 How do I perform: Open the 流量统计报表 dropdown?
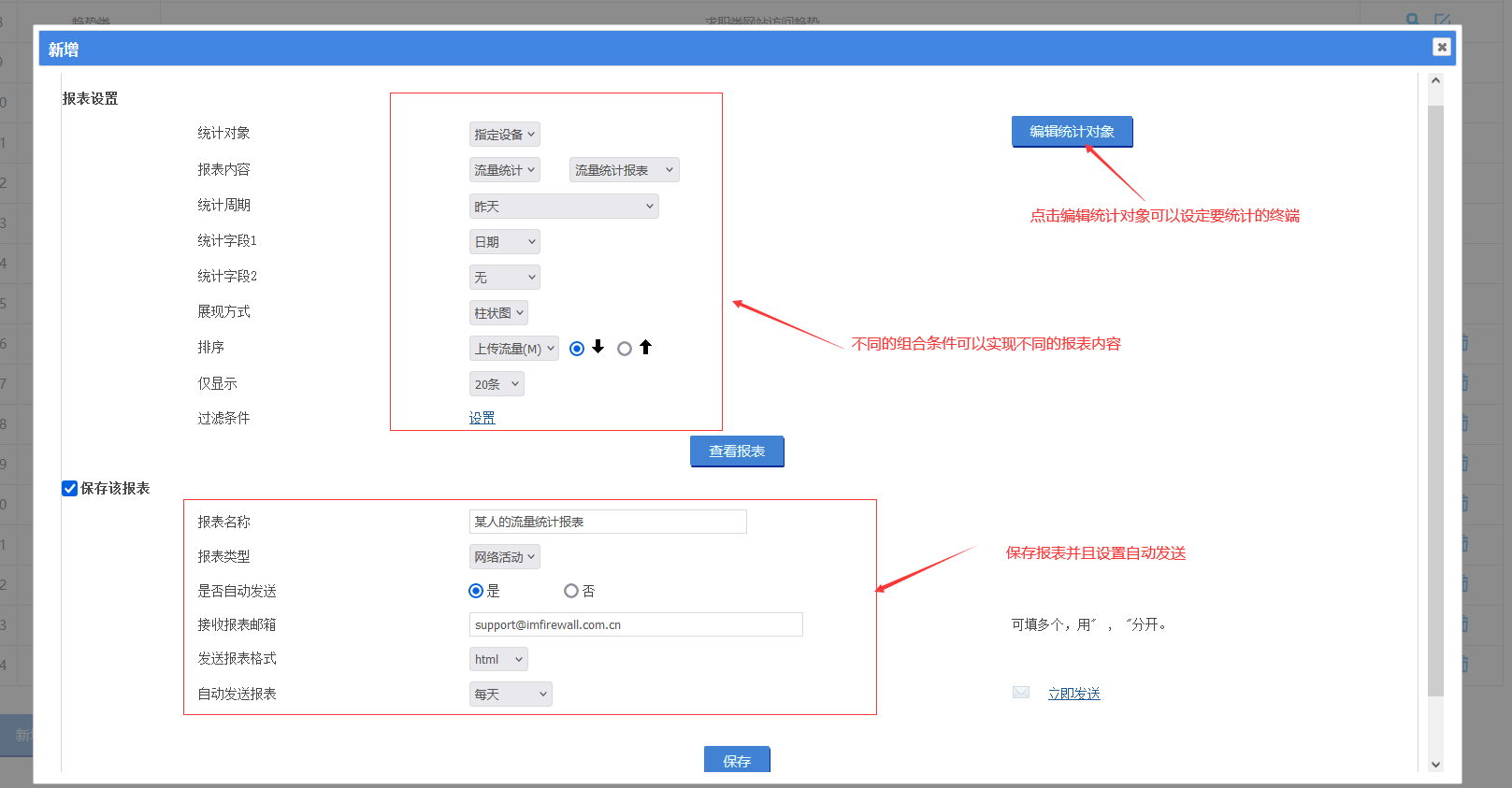624,170
